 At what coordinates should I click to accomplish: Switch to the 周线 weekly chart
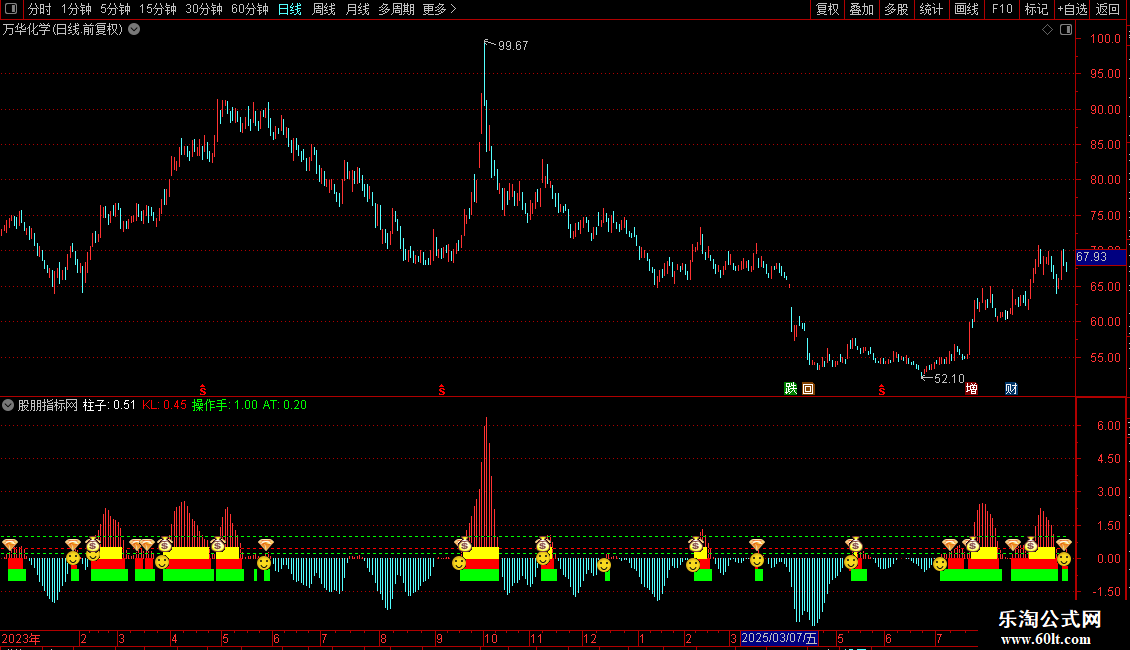pos(324,9)
